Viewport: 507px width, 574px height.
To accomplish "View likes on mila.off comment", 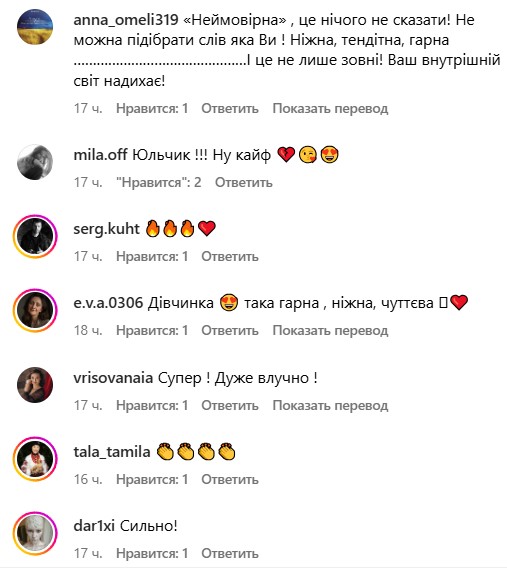I will pos(159,182).
